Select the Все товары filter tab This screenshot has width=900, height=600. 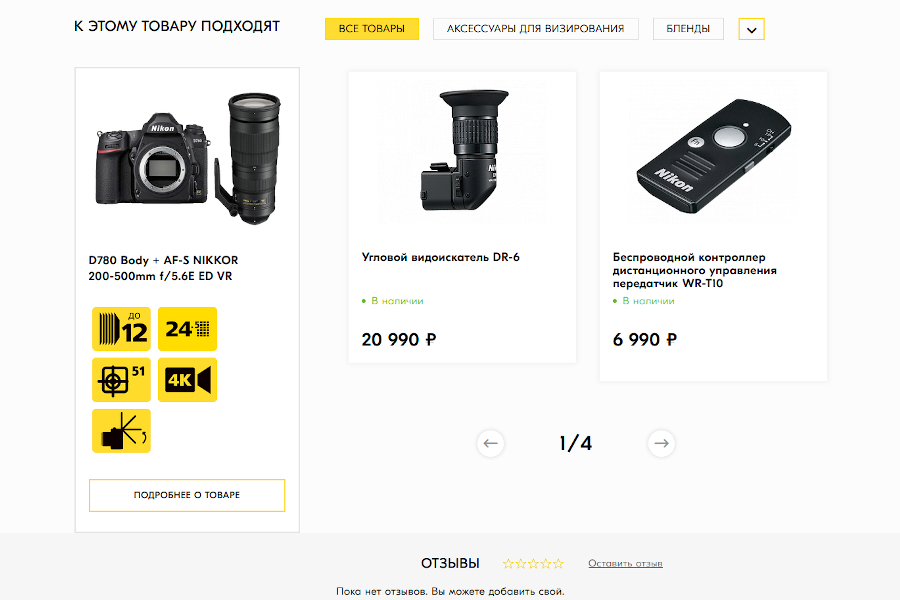[x=372, y=29]
